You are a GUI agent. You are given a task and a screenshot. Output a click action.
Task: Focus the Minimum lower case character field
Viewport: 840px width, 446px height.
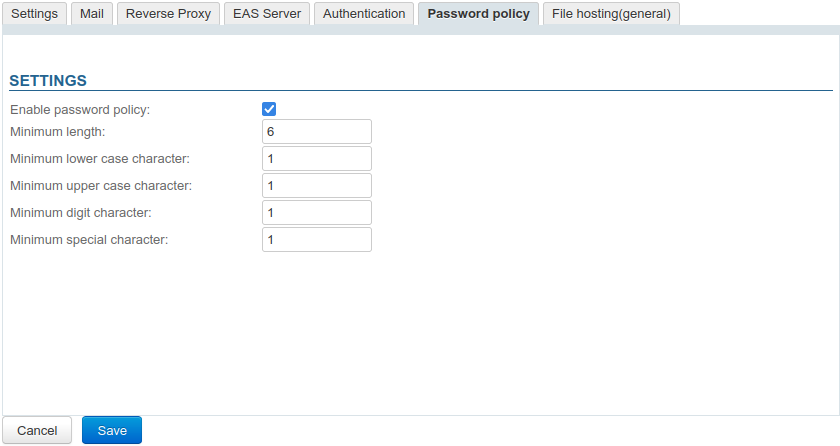point(316,159)
